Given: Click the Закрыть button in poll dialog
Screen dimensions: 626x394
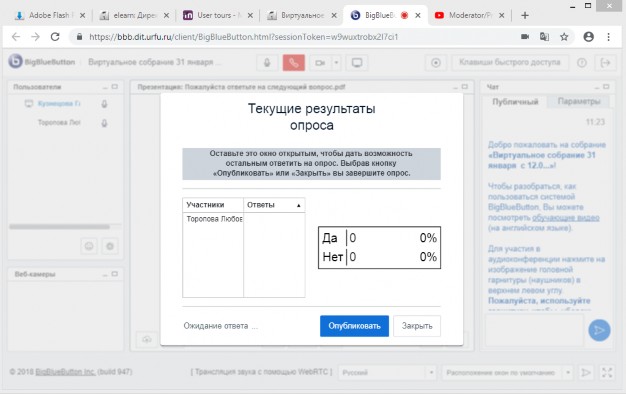Looking at the screenshot, I should [417, 326].
